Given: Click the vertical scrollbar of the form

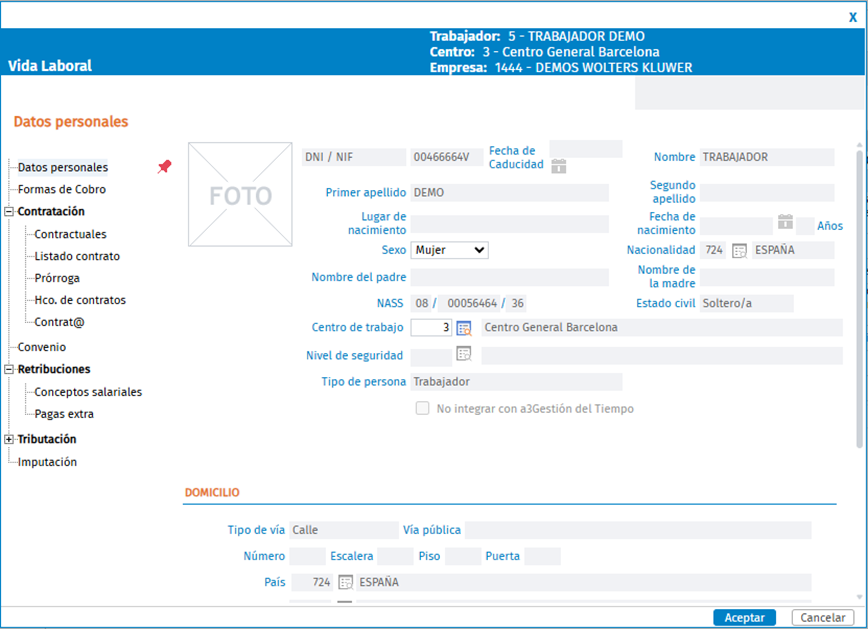Looking at the screenshot, I should click(x=859, y=299).
